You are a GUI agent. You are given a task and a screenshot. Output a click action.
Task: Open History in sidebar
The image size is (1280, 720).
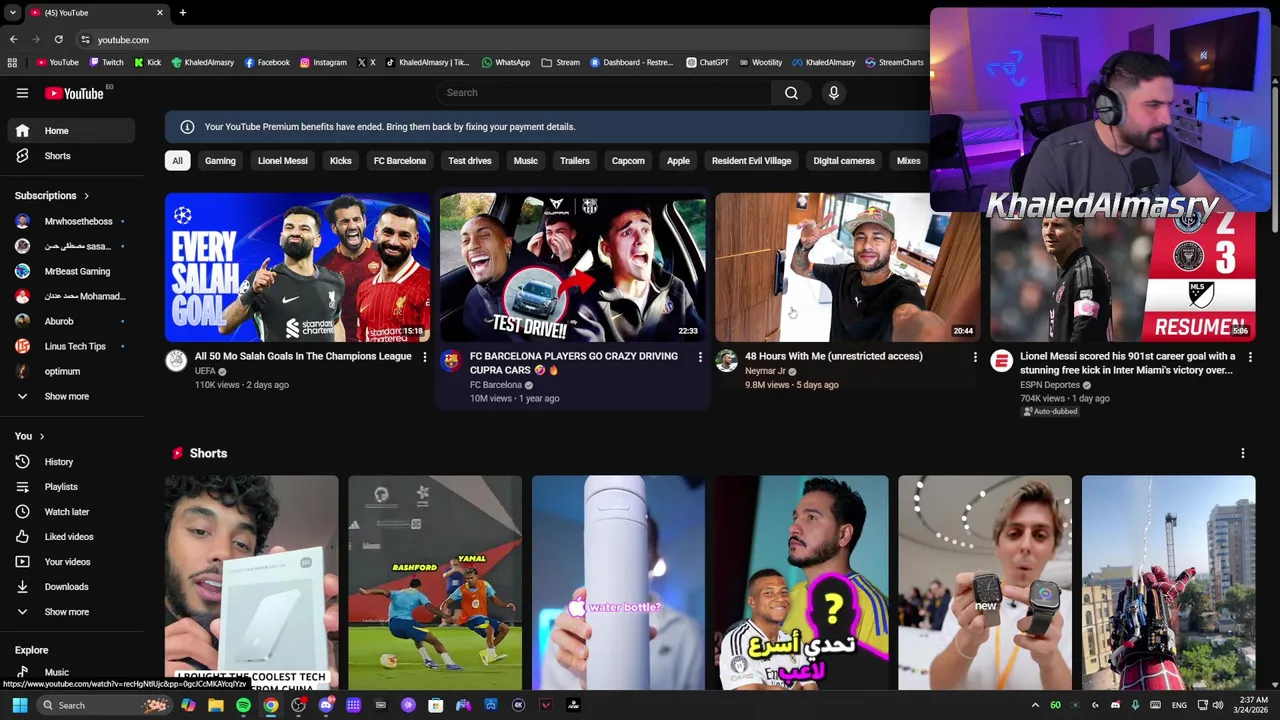(71, 462)
